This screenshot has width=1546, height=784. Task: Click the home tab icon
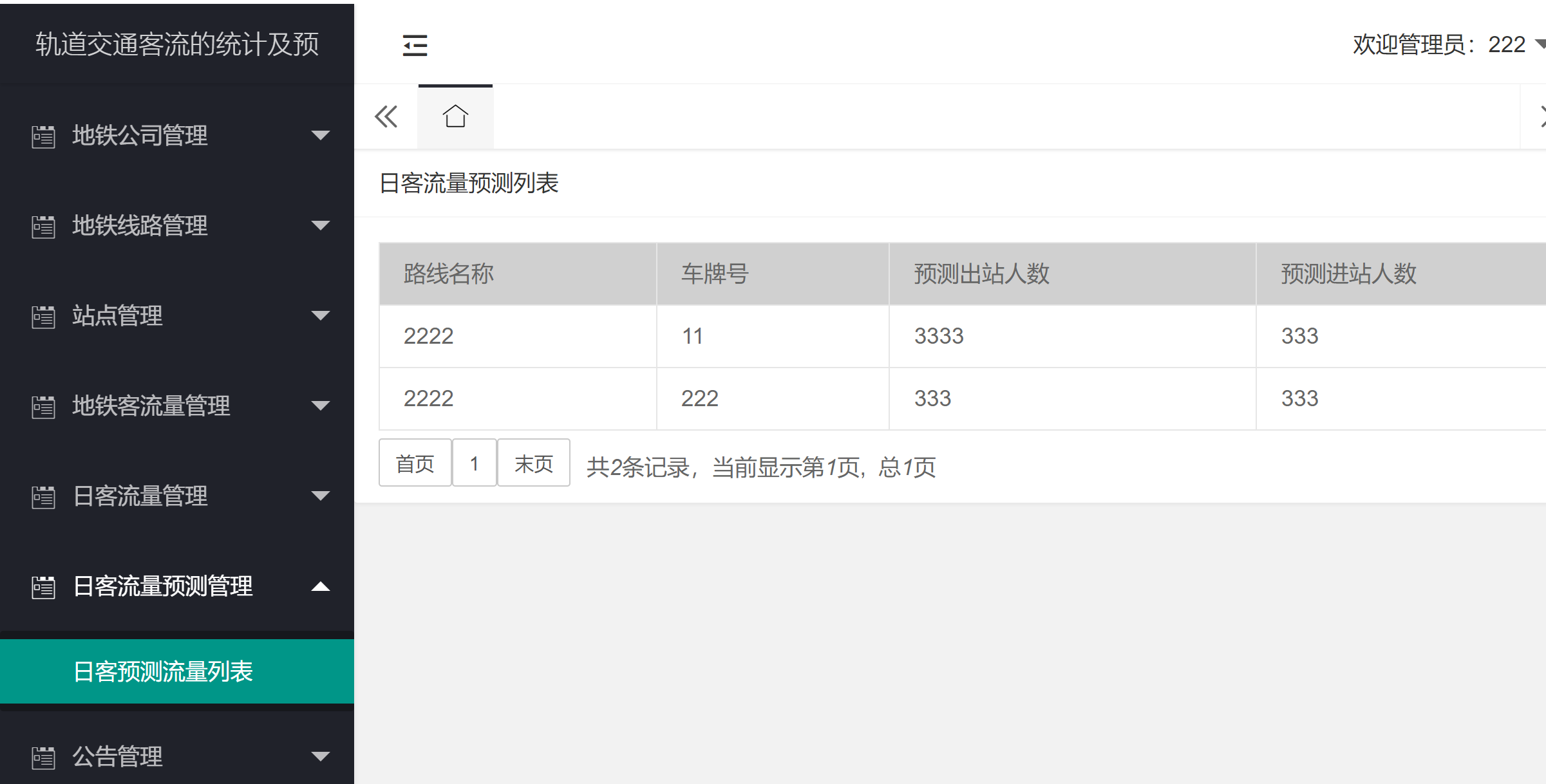coord(455,117)
